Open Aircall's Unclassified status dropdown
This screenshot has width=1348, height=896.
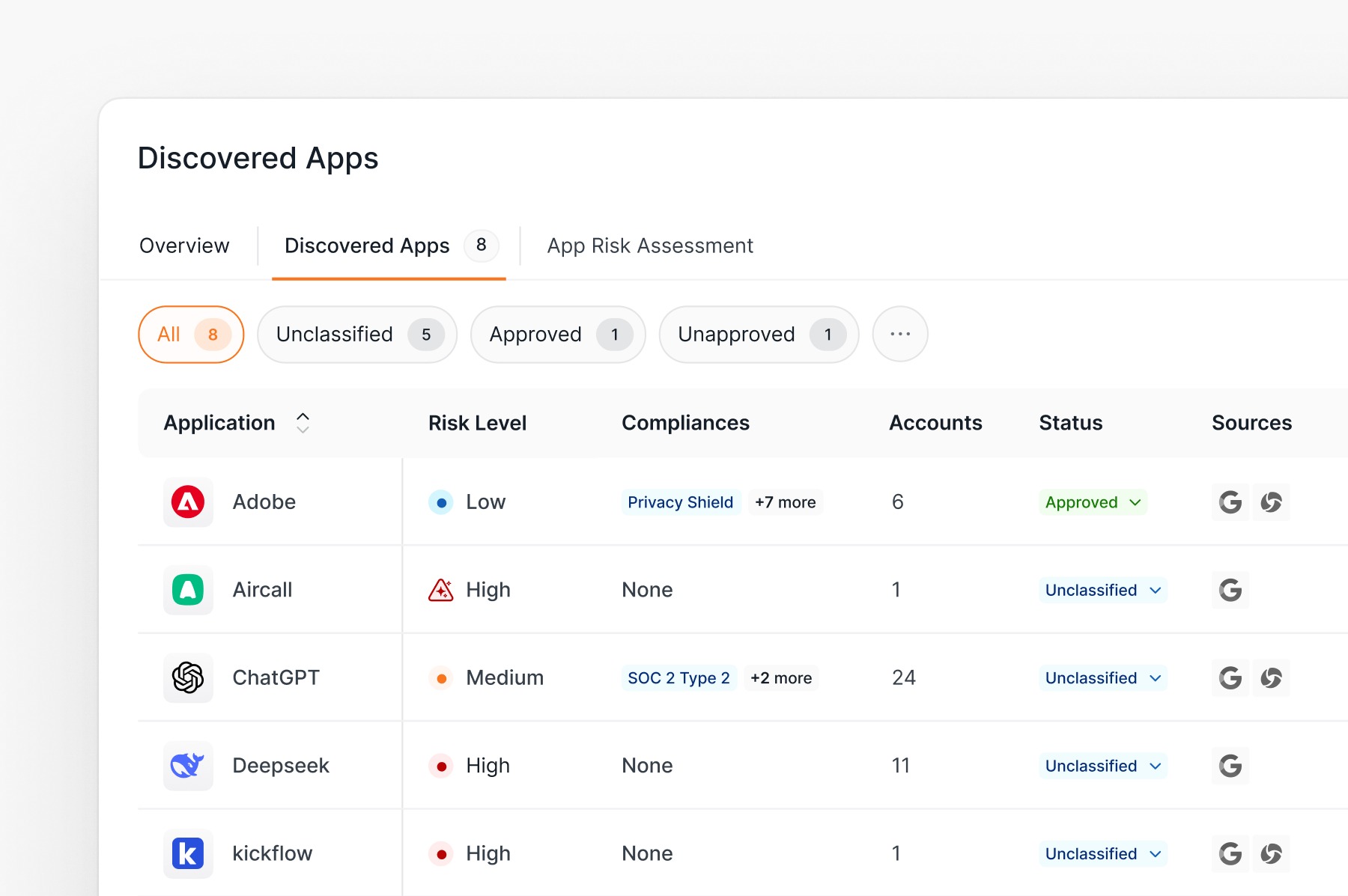coord(1102,590)
